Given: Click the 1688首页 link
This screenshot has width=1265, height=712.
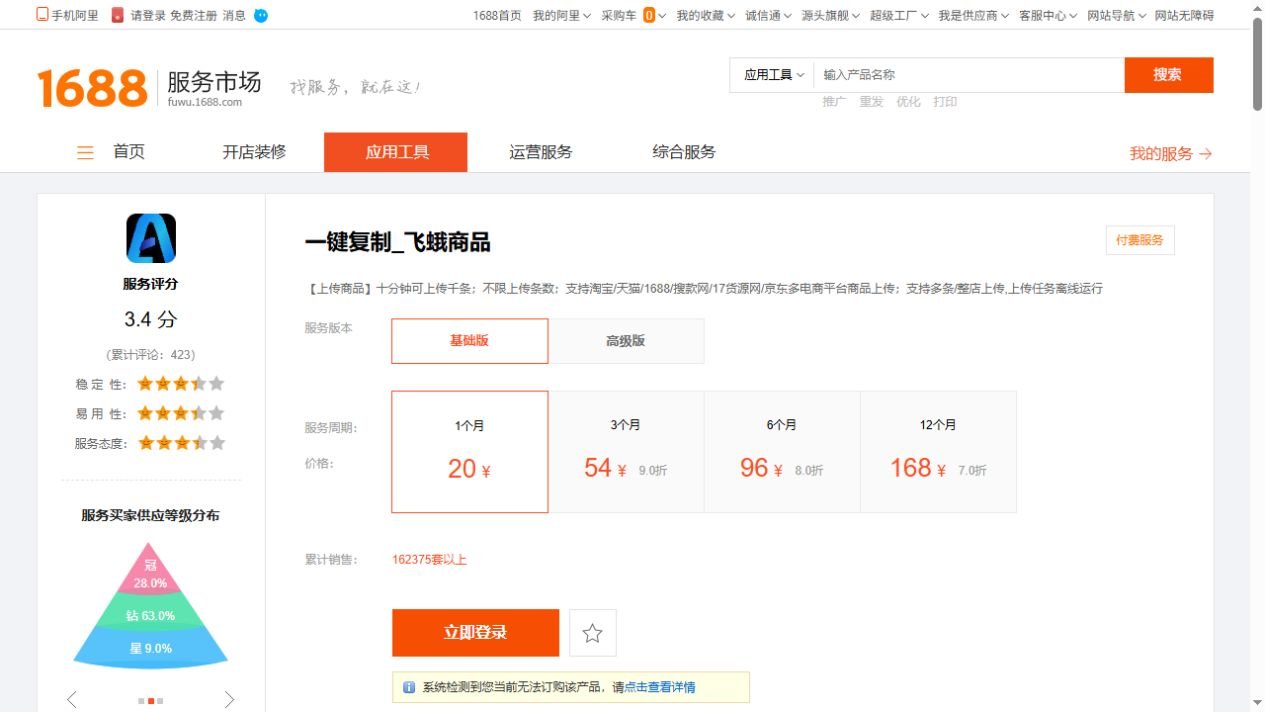Looking at the screenshot, I should [x=497, y=15].
